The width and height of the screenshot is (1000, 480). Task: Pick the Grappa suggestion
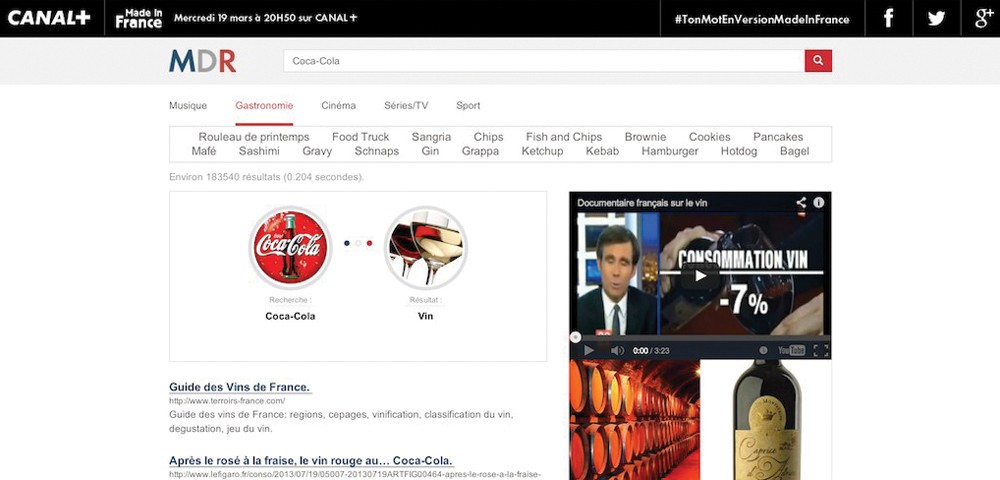480,152
